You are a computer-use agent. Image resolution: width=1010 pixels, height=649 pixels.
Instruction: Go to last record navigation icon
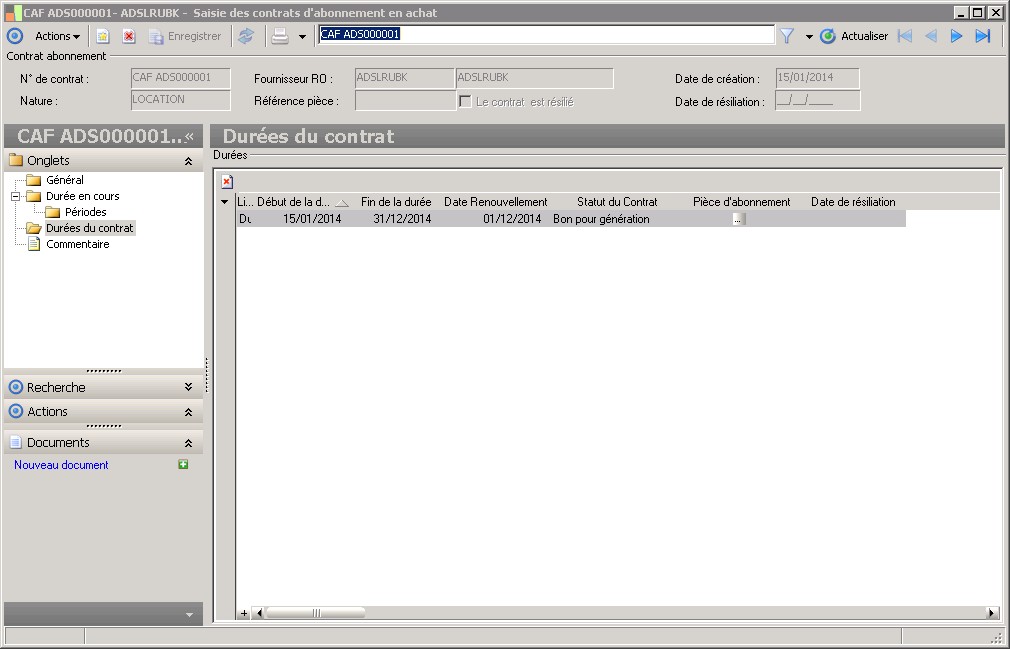pyautogui.click(x=982, y=36)
